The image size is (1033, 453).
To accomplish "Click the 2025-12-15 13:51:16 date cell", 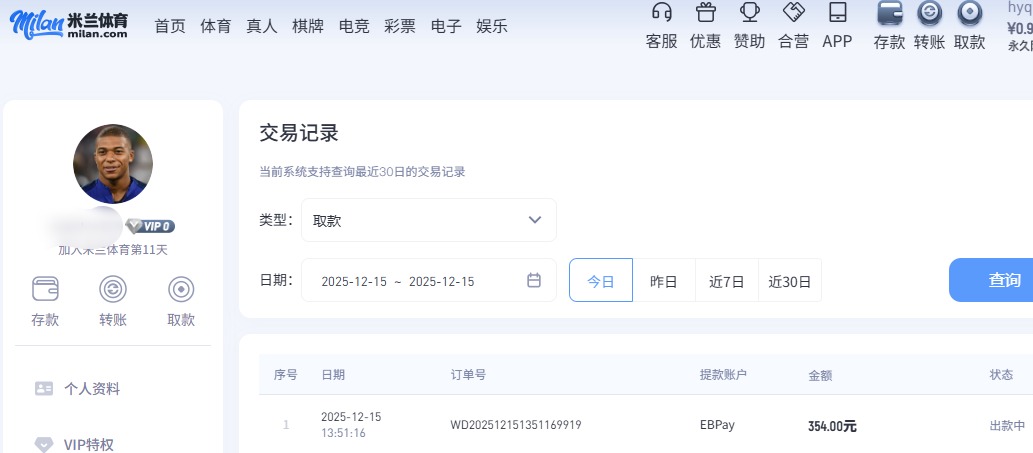I will 351,425.
